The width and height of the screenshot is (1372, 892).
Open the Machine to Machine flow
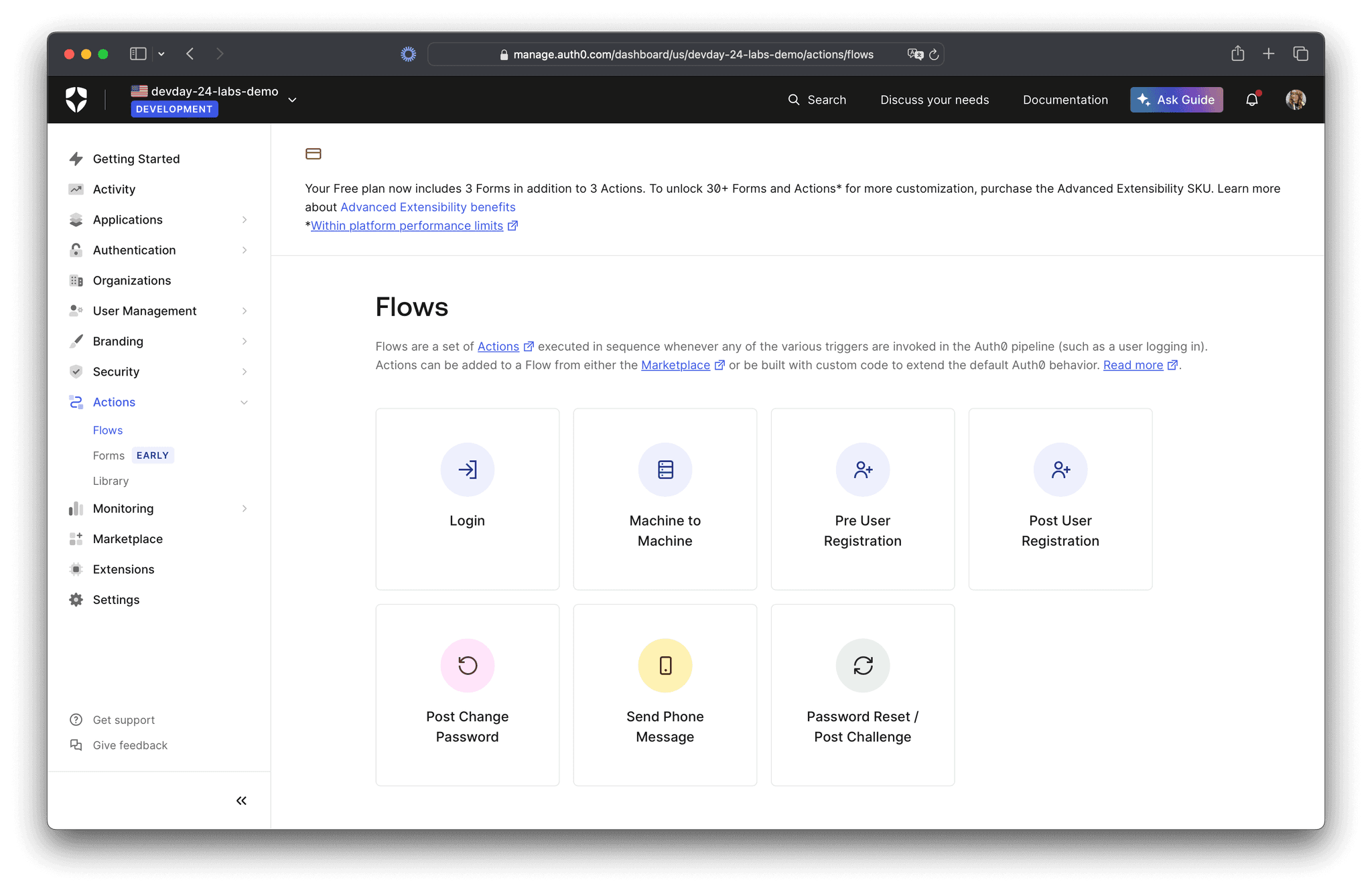665,499
